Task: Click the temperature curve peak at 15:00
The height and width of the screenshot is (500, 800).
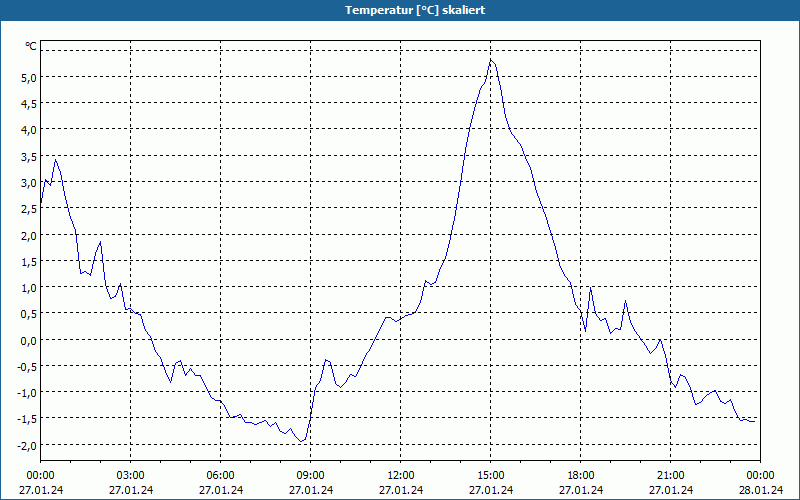Action: click(491, 60)
